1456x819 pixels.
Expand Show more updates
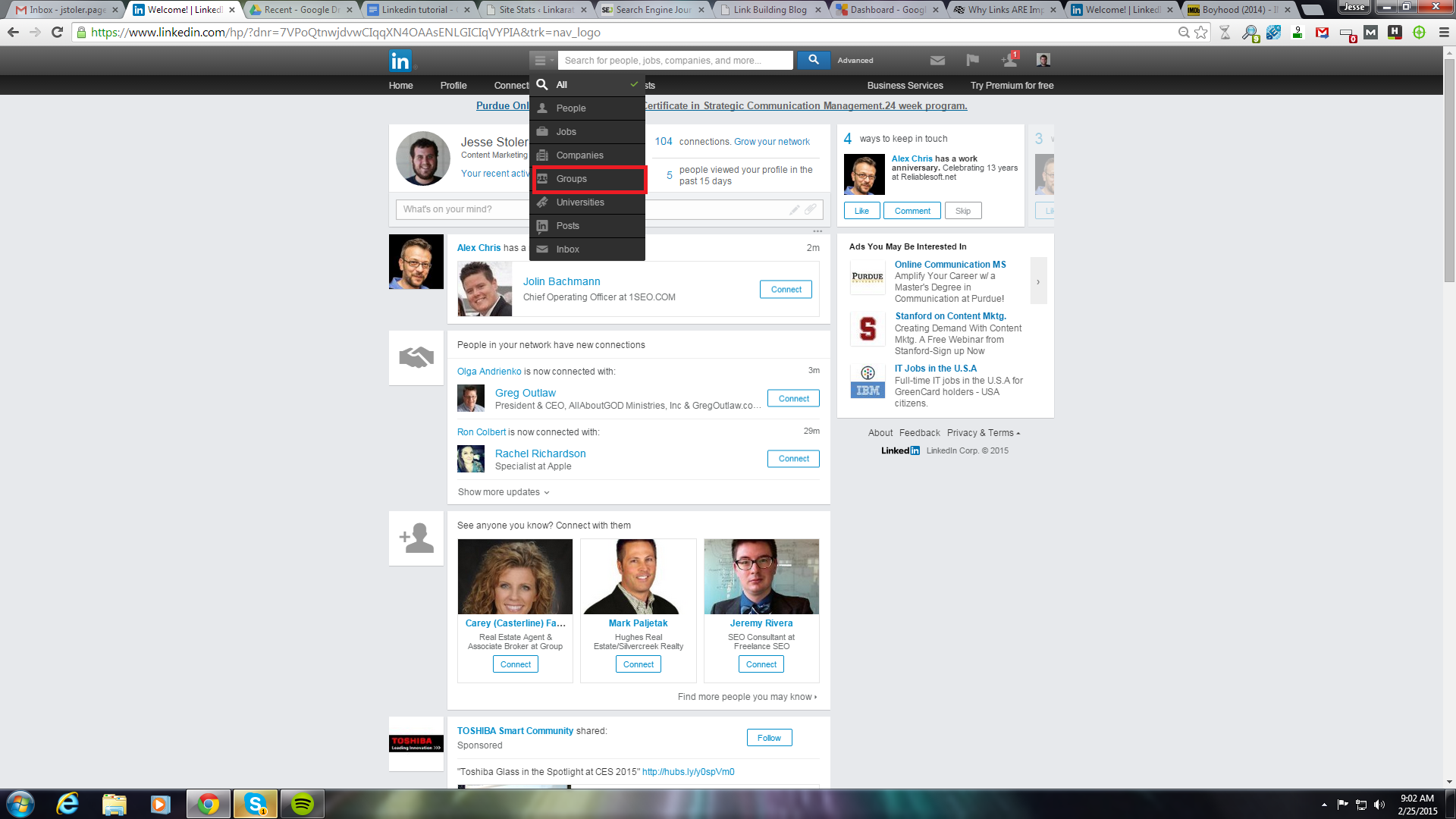click(x=504, y=492)
